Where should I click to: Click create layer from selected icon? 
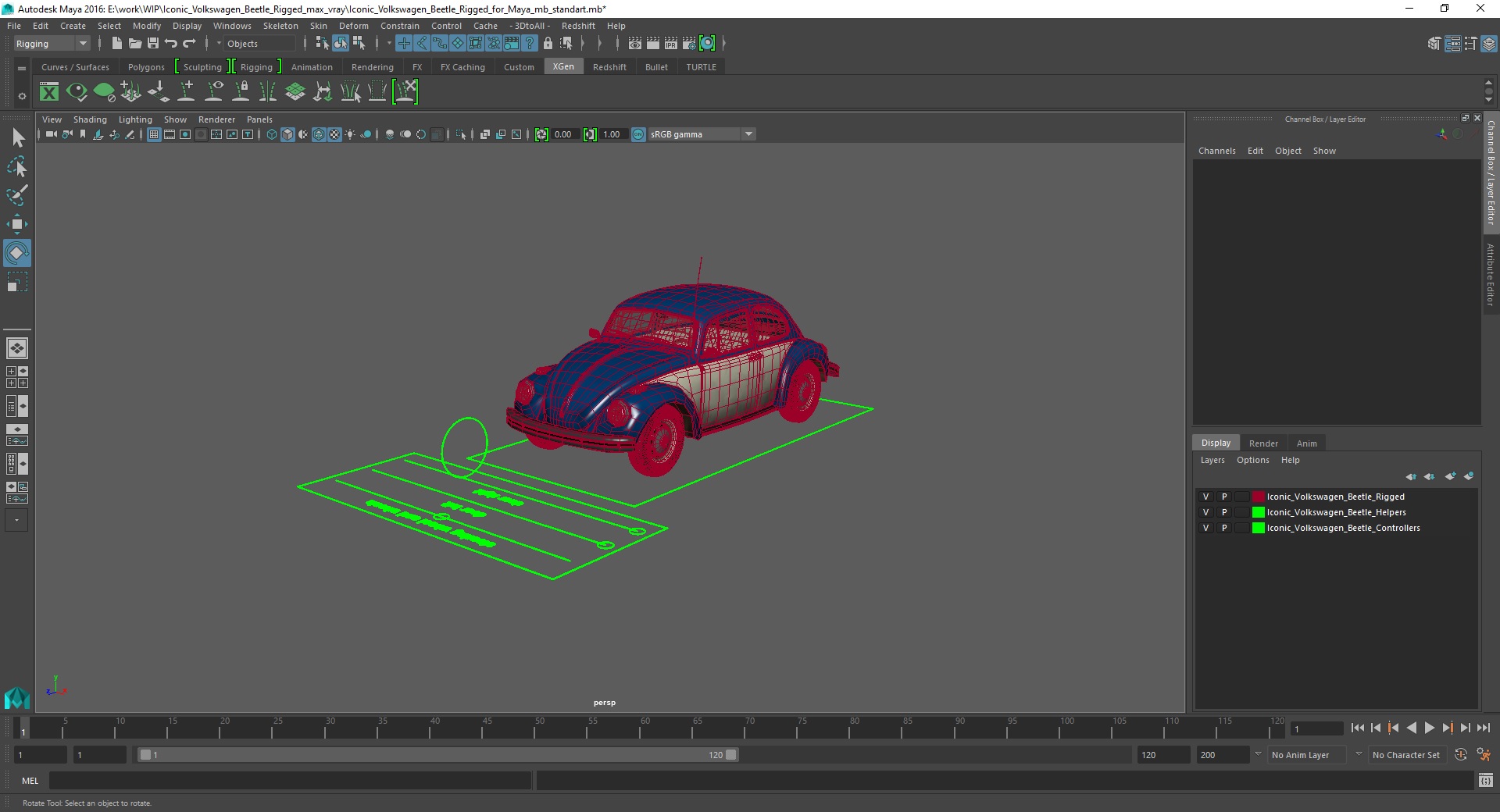(1469, 476)
